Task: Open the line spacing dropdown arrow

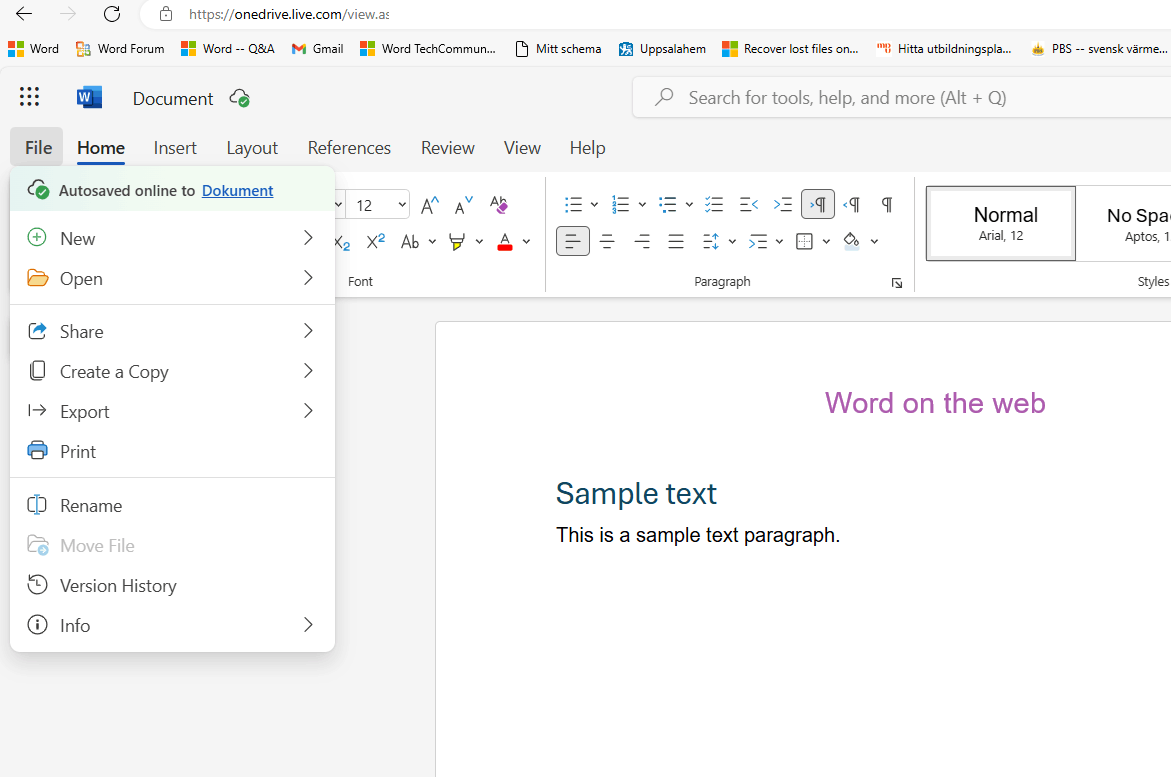Action: click(732, 241)
